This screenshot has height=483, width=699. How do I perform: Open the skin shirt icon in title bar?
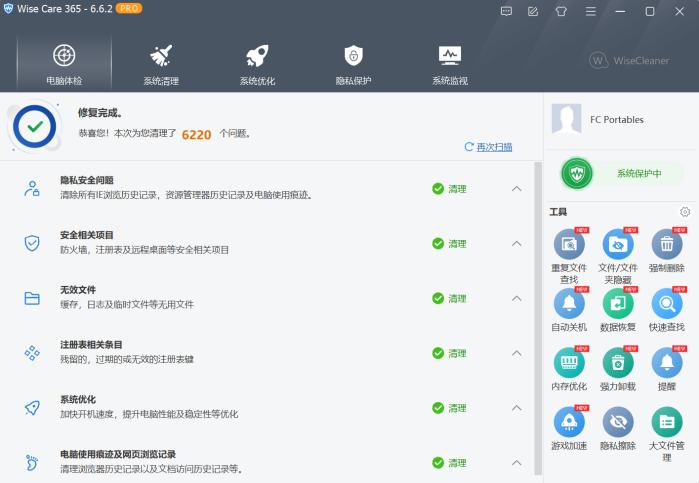(561, 12)
